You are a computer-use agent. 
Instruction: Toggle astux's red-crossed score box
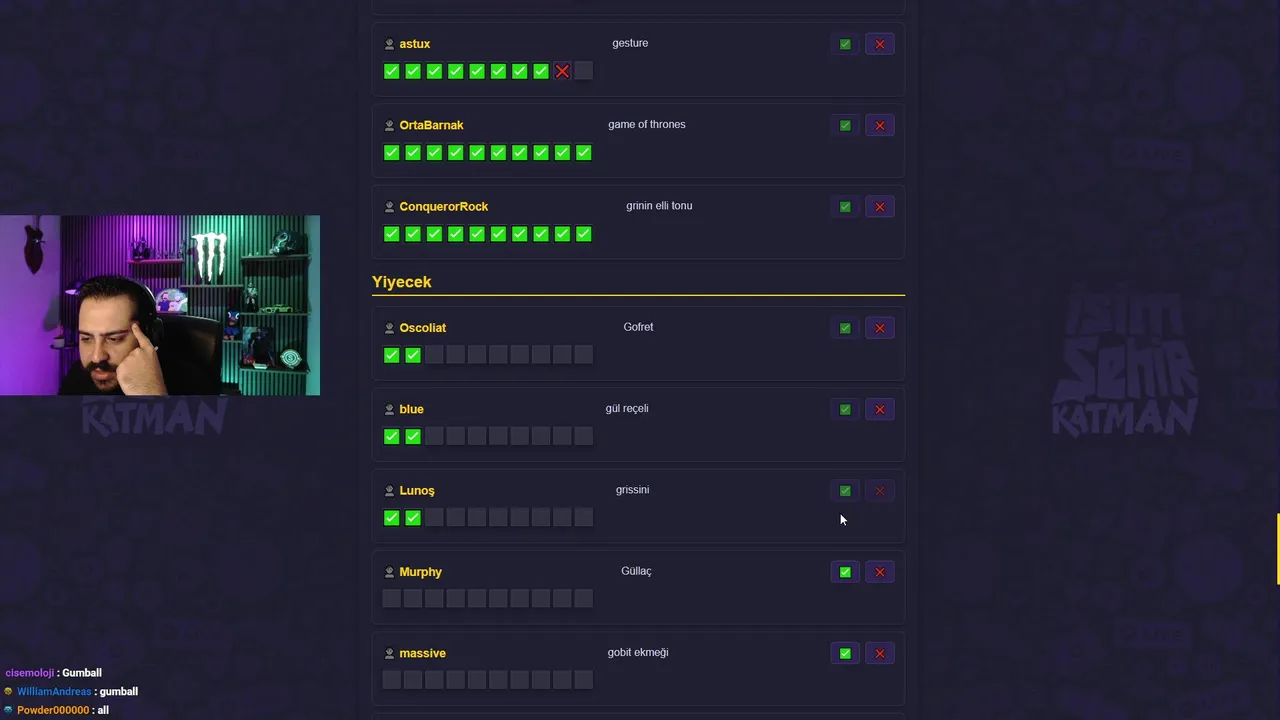click(x=562, y=71)
